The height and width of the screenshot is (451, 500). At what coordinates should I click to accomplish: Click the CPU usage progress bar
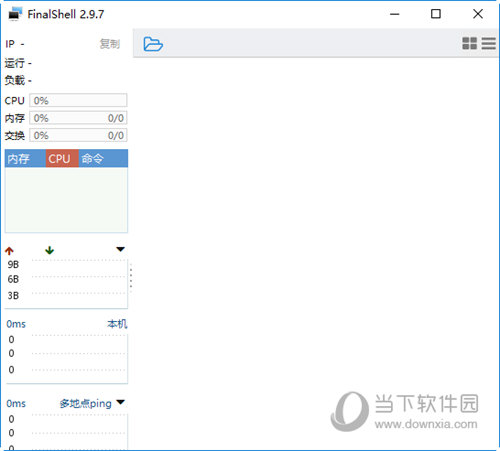pyautogui.click(x=78, y=100)
